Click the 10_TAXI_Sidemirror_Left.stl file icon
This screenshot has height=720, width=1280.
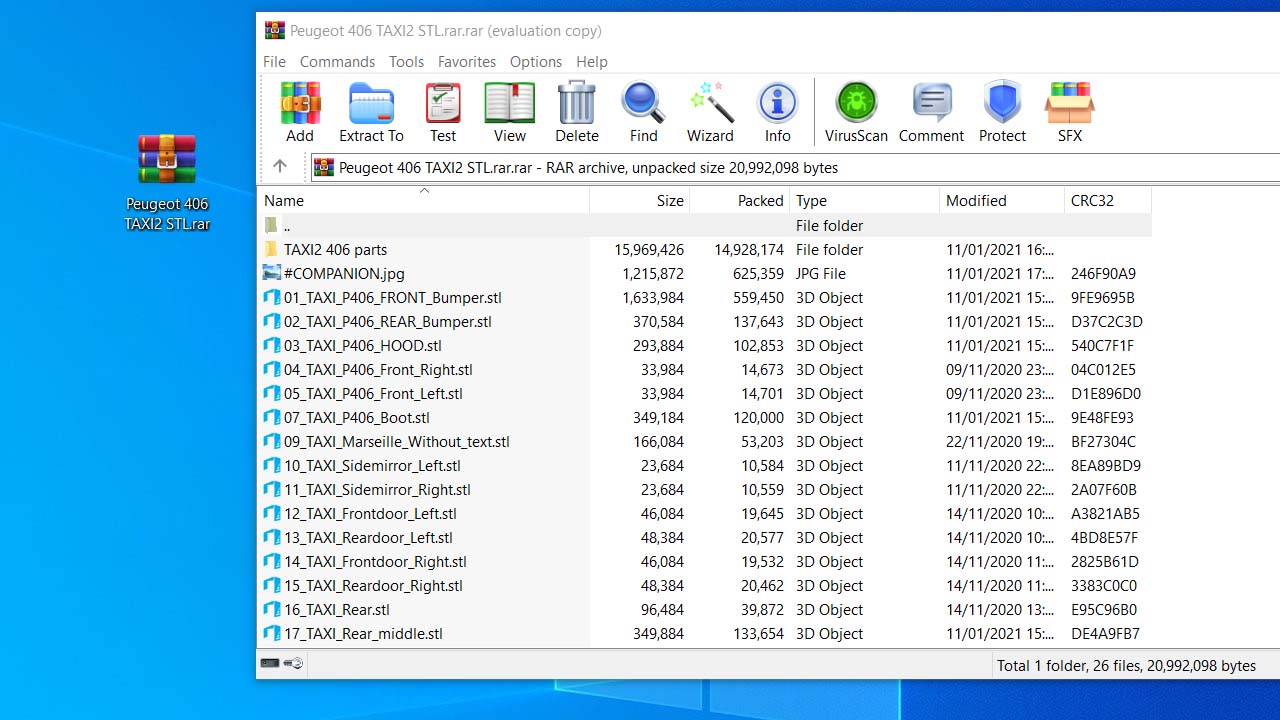click(x=271, y=465)
